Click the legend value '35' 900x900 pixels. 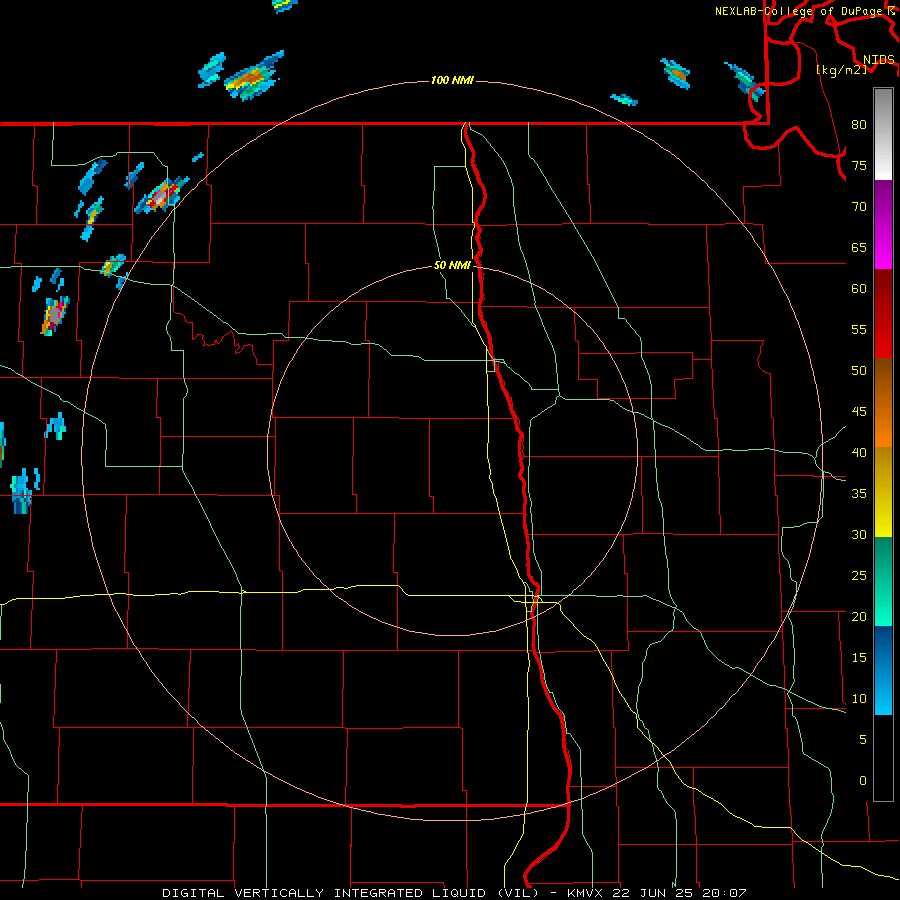pos(859,494)
